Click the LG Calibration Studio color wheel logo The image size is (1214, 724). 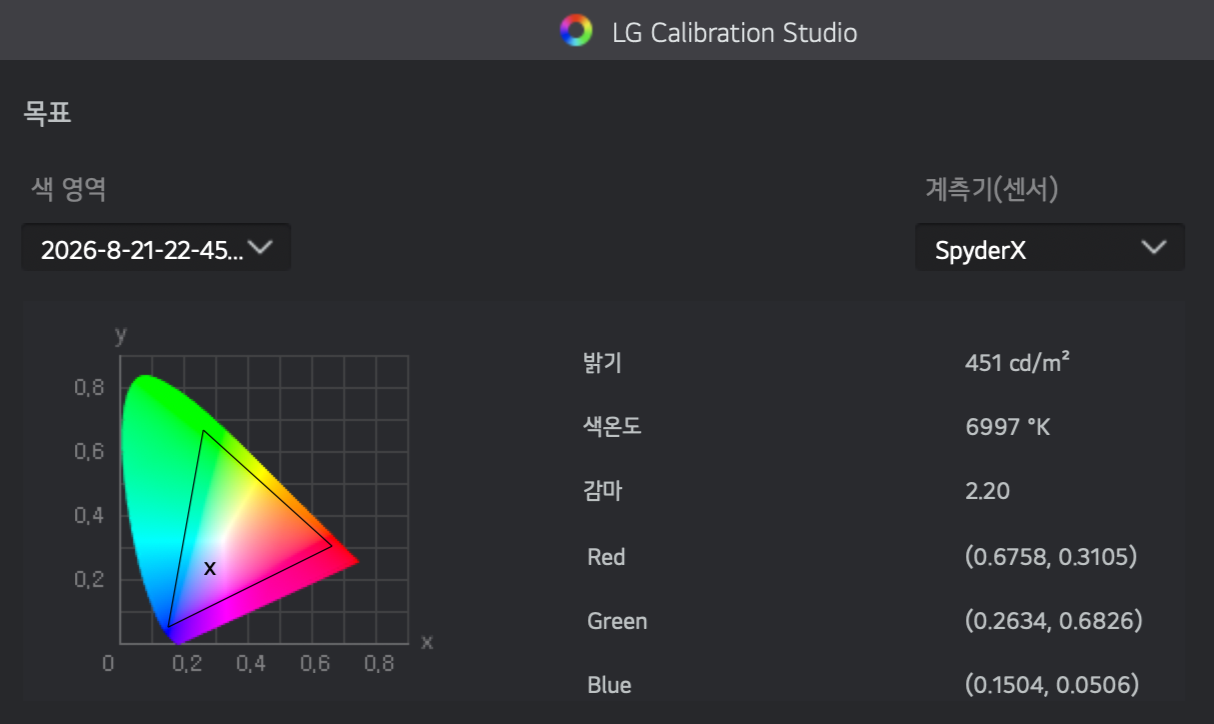576,31
